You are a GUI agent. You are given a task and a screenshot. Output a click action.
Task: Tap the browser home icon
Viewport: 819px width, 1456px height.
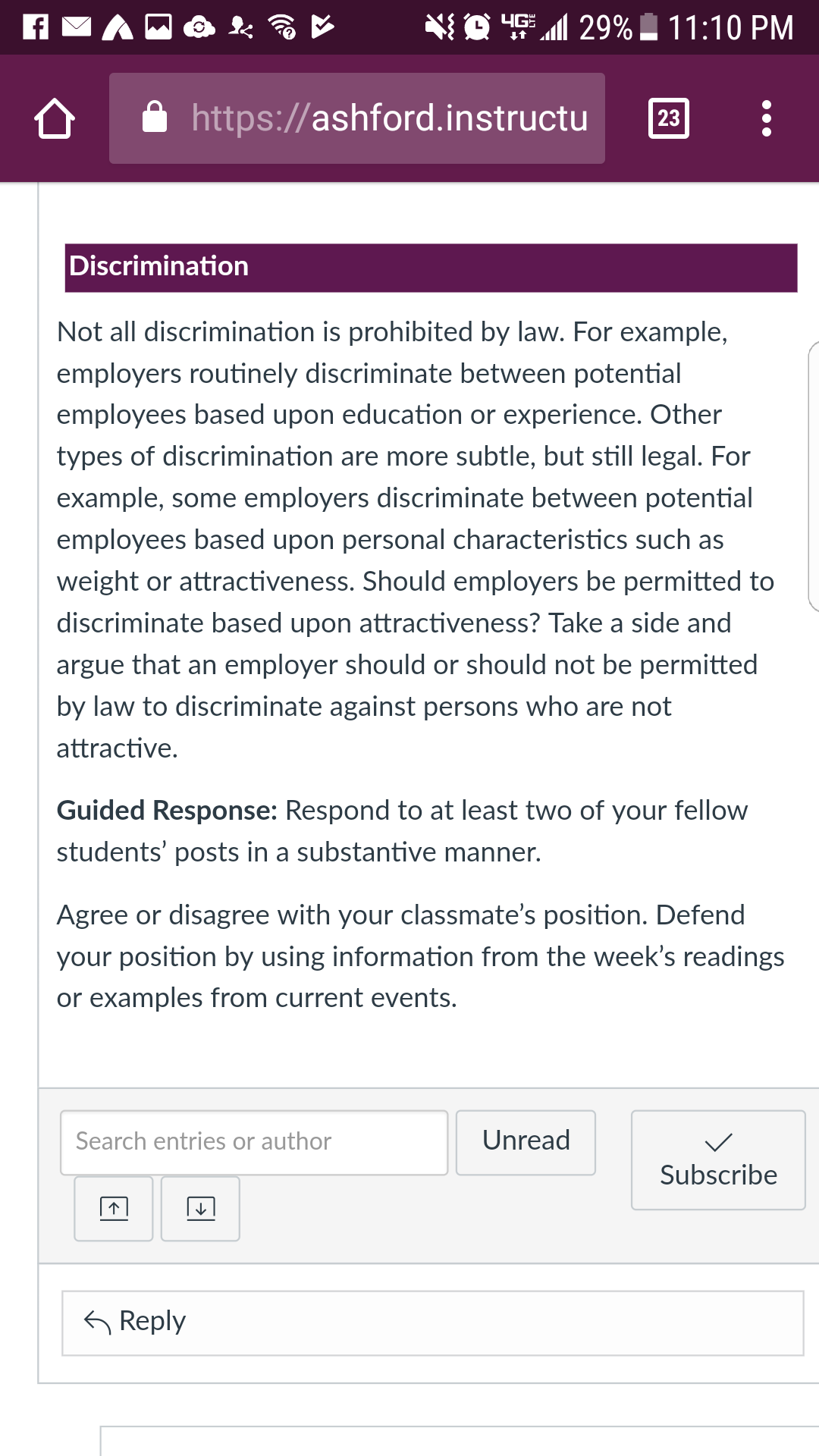pos(55,118)
